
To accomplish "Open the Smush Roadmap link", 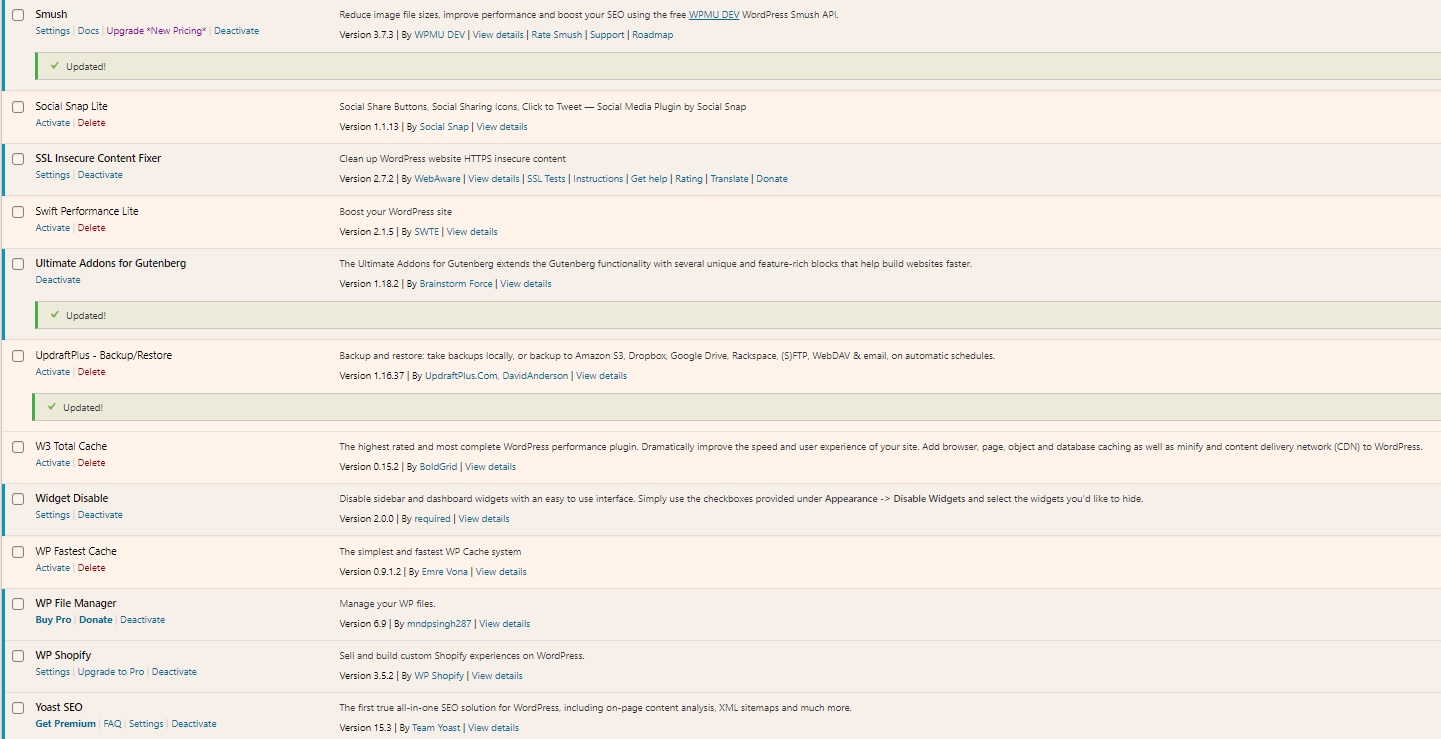I will click(653, 35).
